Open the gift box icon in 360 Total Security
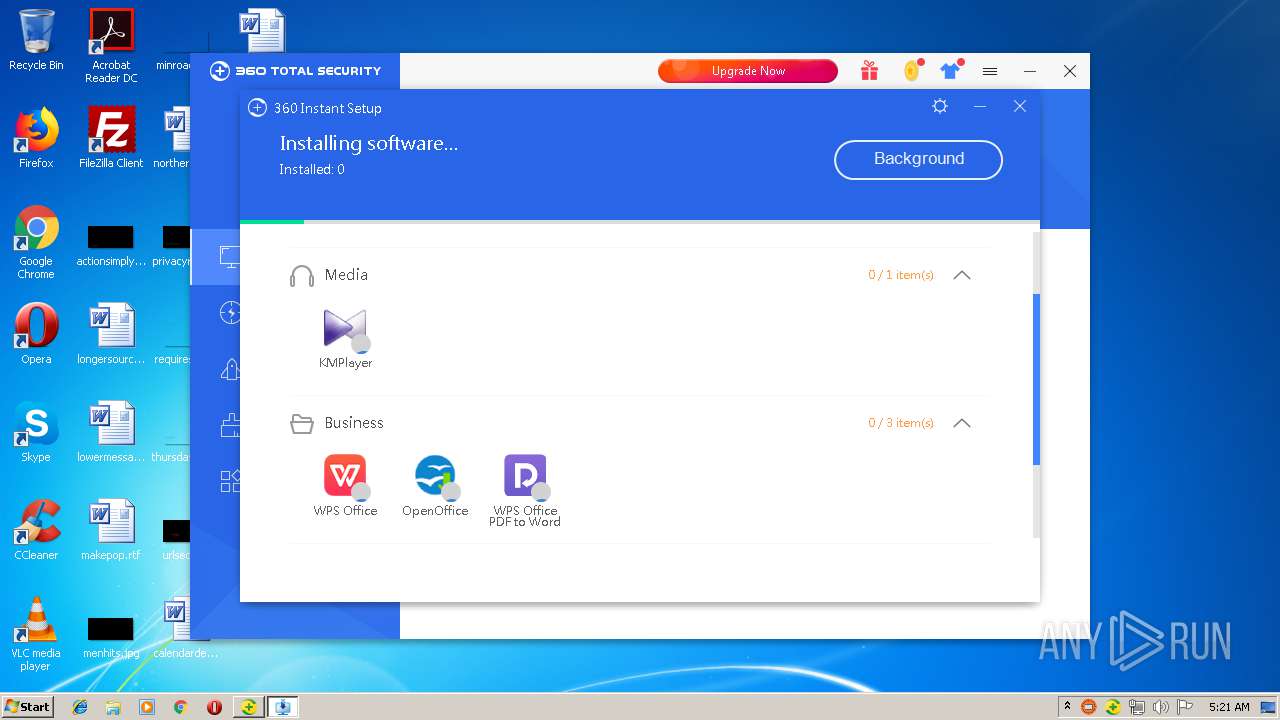1280x720 pixels. 869,71
